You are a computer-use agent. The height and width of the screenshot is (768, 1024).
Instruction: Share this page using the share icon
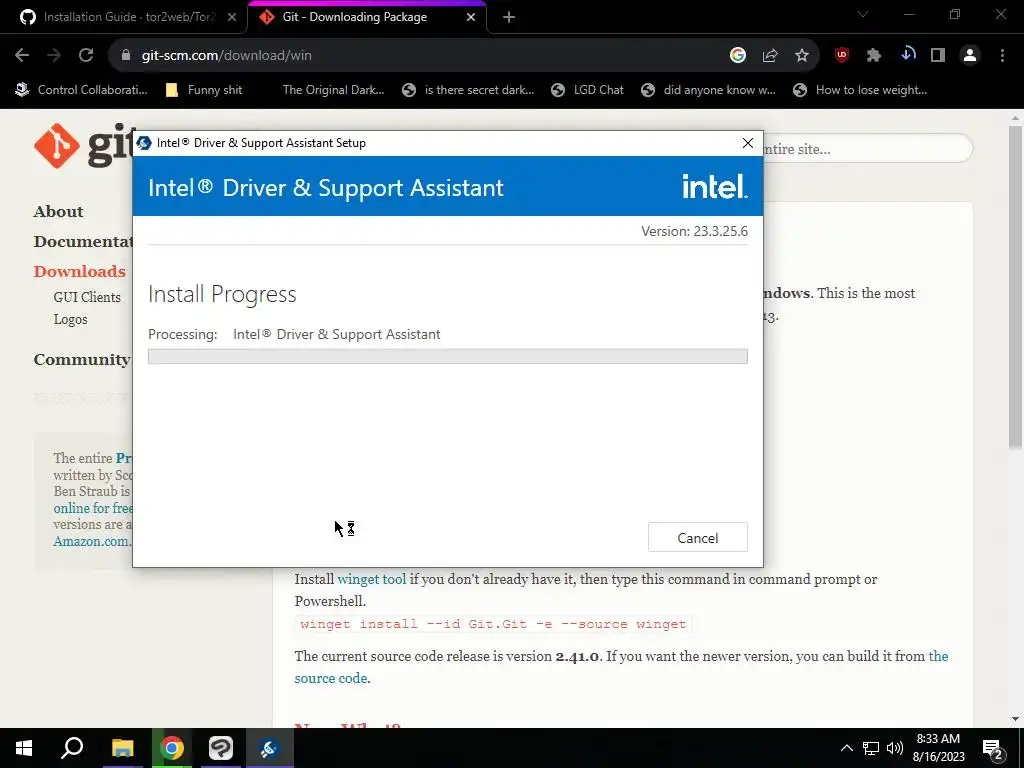click(770, 56)
